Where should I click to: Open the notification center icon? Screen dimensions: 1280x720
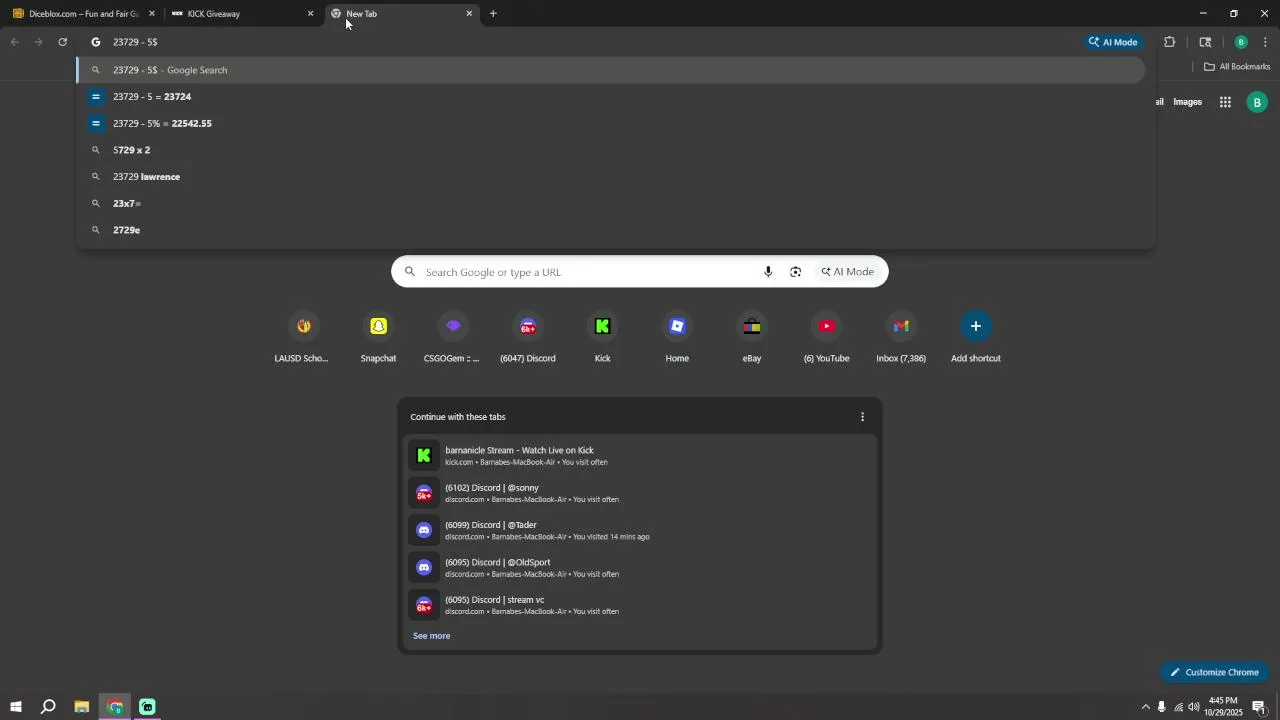pos(1259,707)
